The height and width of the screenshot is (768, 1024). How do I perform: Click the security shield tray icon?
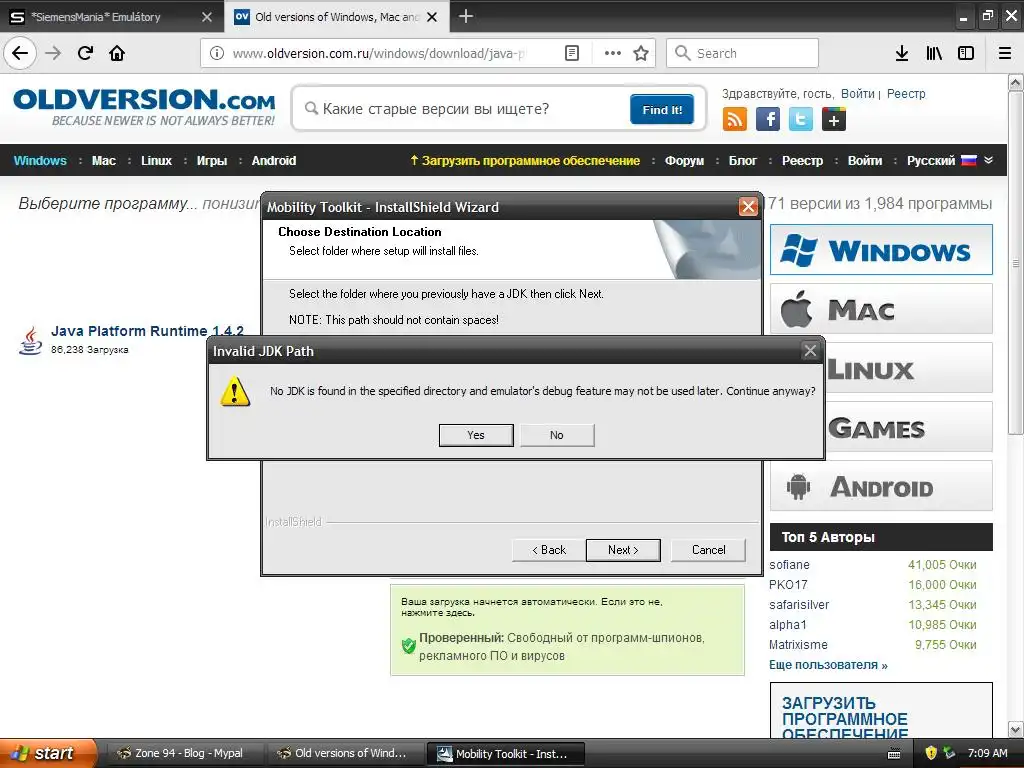tap(931, 753)
